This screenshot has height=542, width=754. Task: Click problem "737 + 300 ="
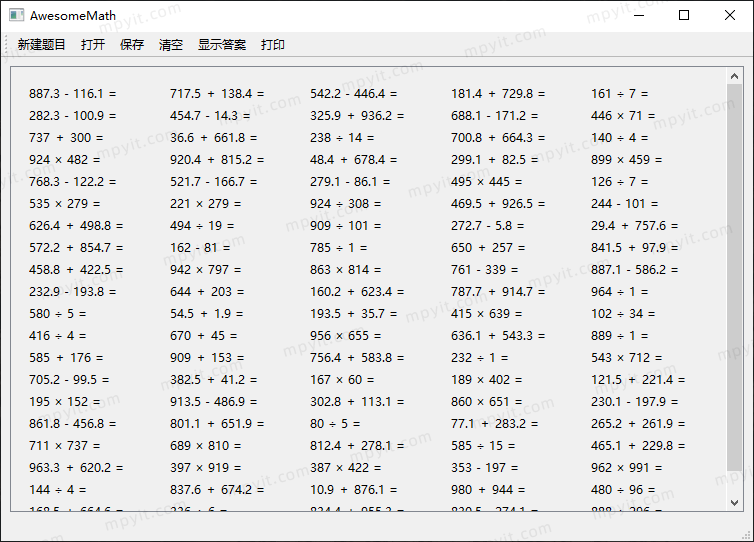click(x=66, y=138)
